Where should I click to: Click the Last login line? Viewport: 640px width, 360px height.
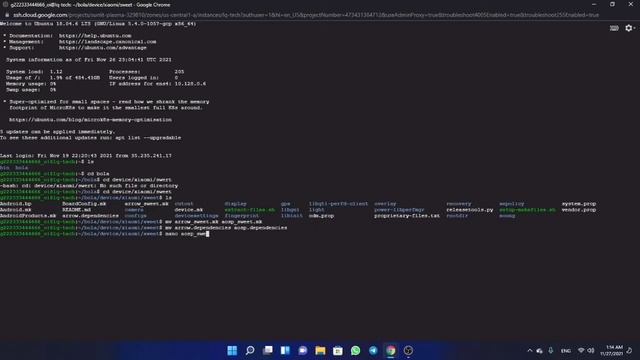(x=86, y=156)
